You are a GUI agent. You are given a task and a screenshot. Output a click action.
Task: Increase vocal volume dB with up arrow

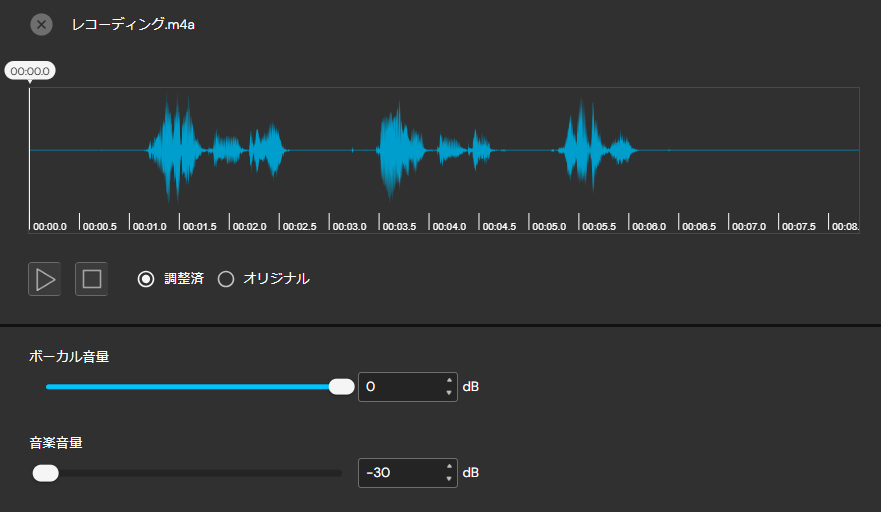coord(449,380)
